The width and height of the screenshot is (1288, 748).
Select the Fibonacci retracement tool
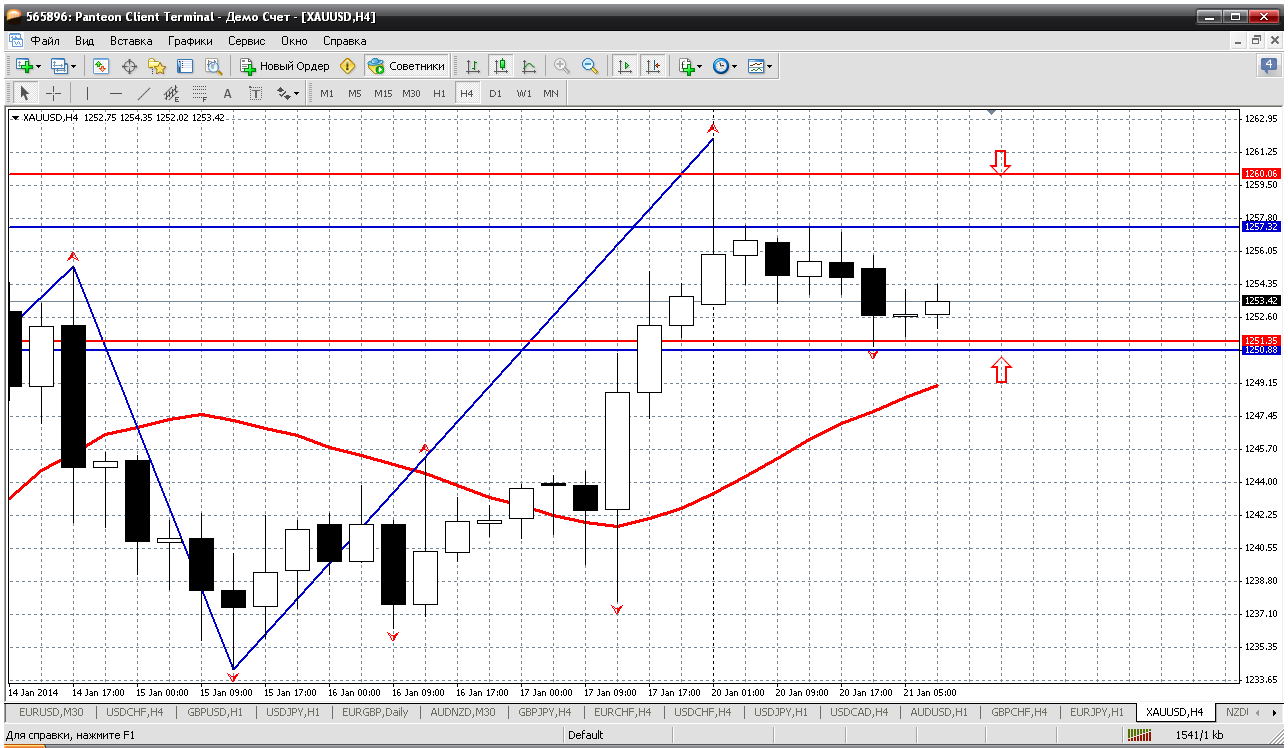tap(199, 93)
